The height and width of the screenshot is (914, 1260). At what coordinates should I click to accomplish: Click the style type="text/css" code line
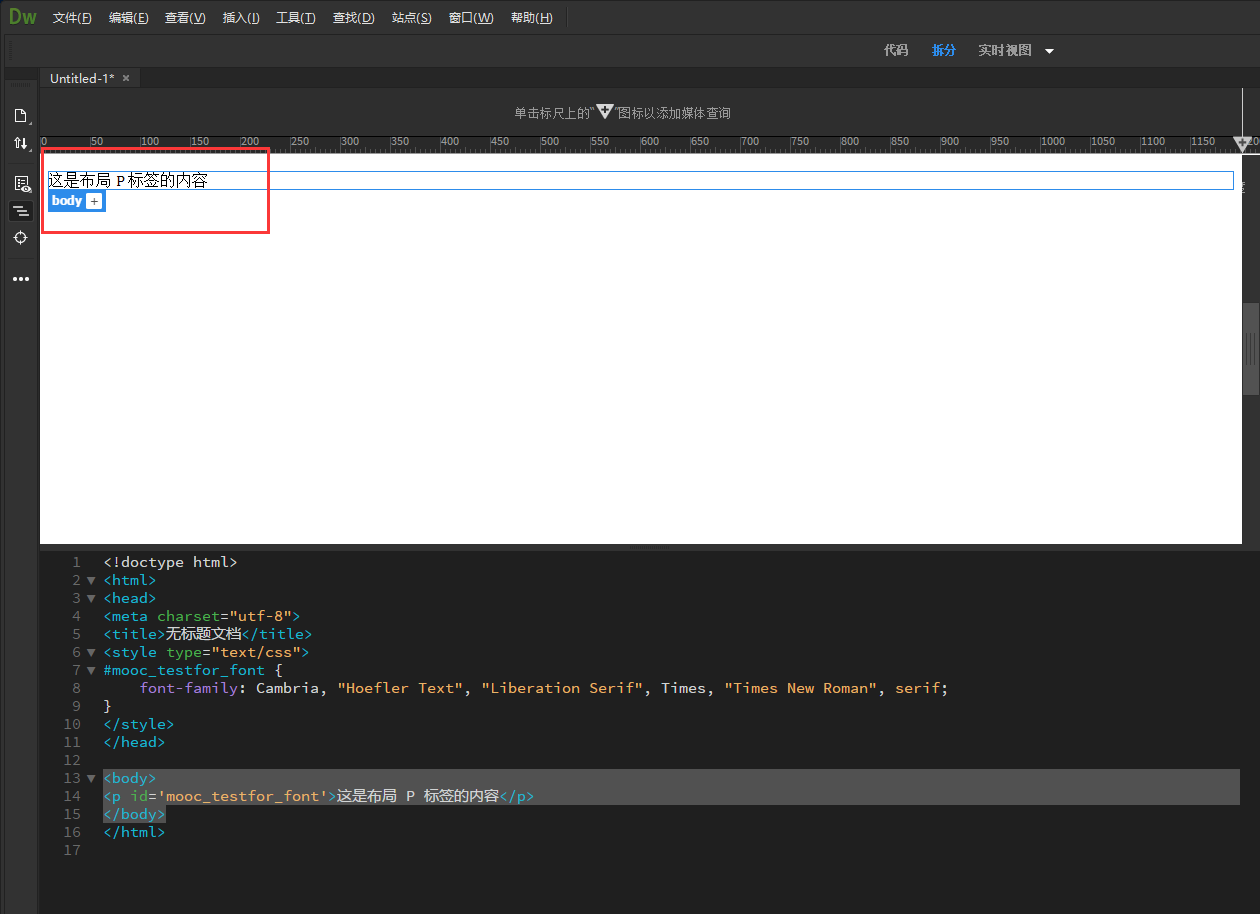(206, 652)
